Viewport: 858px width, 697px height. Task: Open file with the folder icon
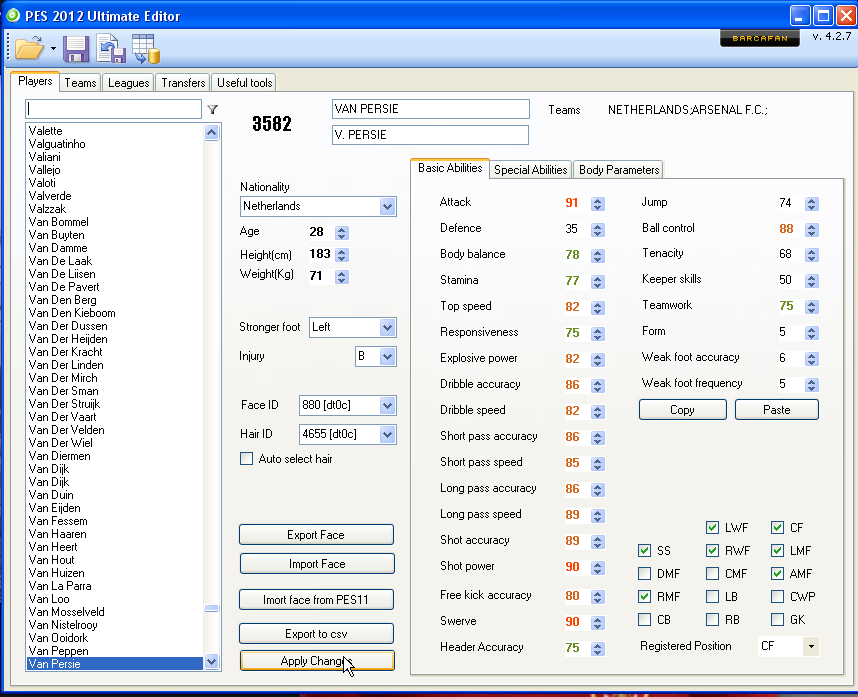pyautogui.click(x=29, y=49)
